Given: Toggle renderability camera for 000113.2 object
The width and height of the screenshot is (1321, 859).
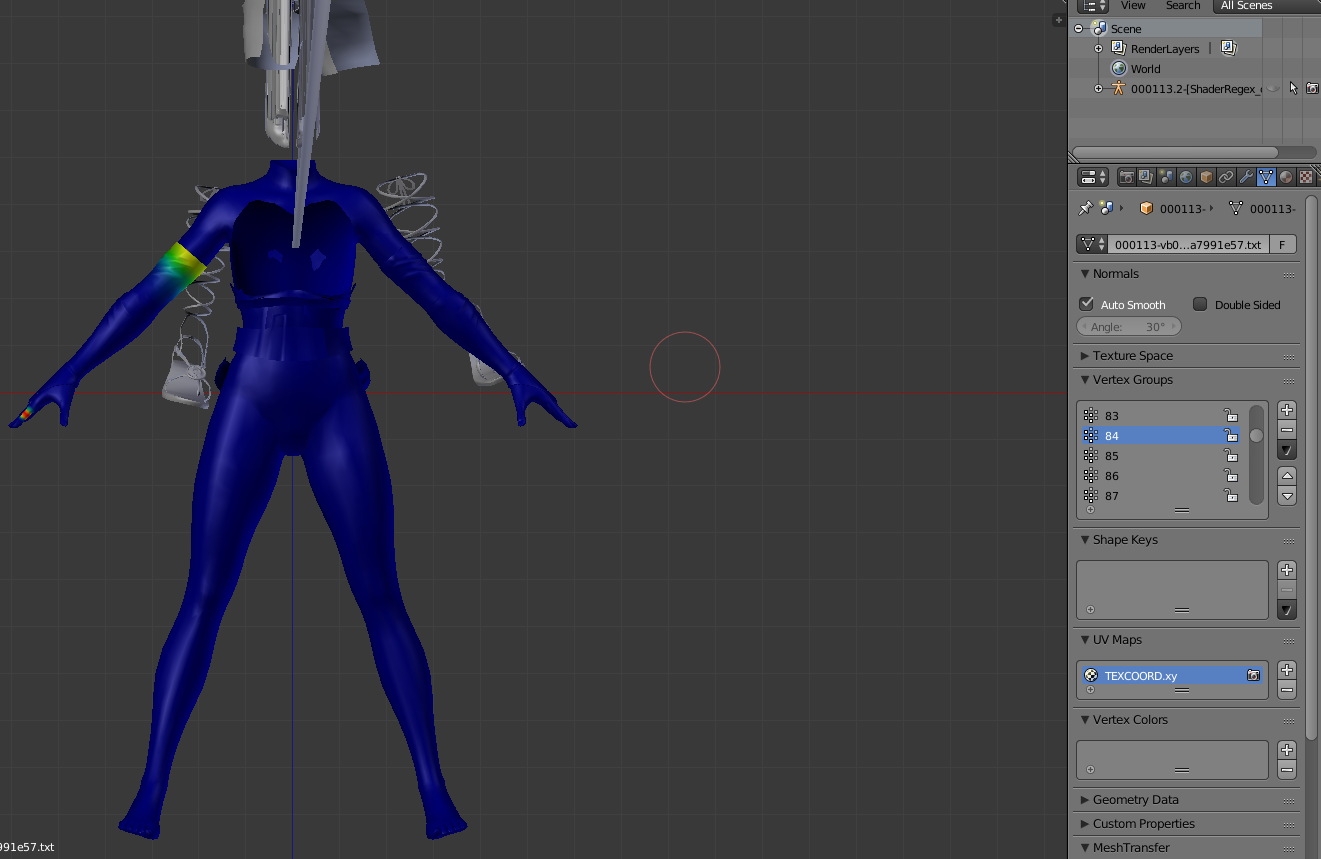Looking at the screenshot, I should click(x=1312, y=88).
